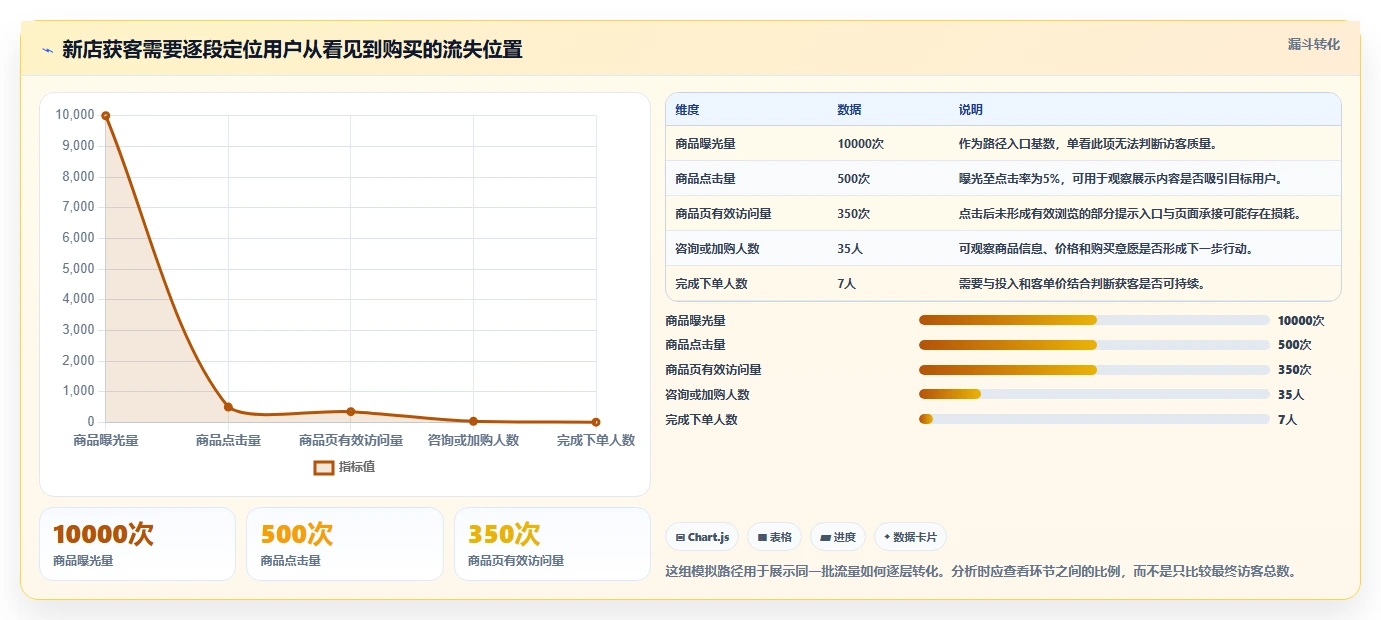Click the 完成下单人数 label in progress list

701,420
